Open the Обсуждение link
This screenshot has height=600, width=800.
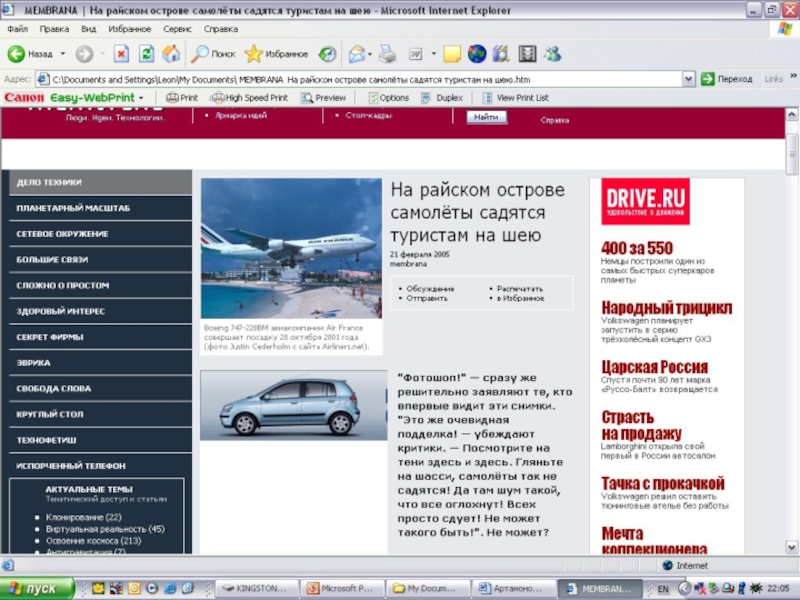tap(430, 289)
